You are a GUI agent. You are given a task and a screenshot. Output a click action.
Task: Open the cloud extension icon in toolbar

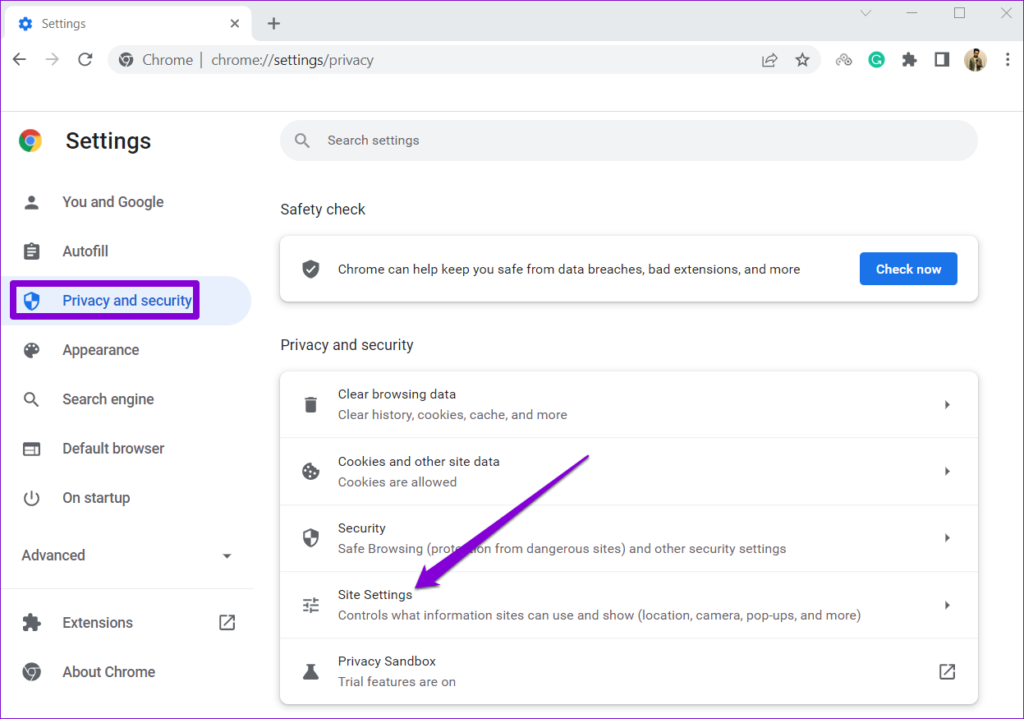(844, 60)
